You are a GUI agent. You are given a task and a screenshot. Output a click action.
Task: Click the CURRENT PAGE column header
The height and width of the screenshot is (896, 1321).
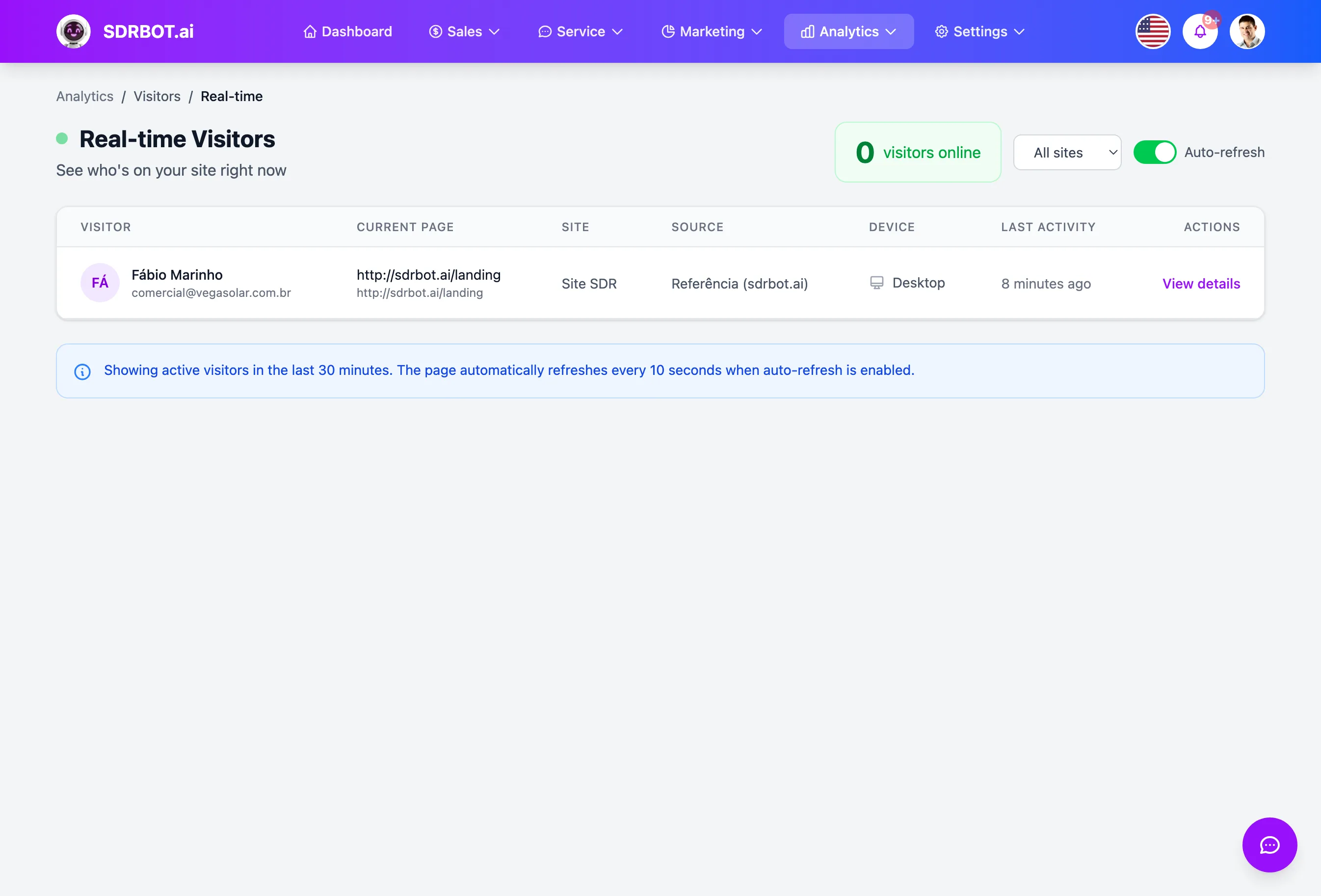point(405,227)
